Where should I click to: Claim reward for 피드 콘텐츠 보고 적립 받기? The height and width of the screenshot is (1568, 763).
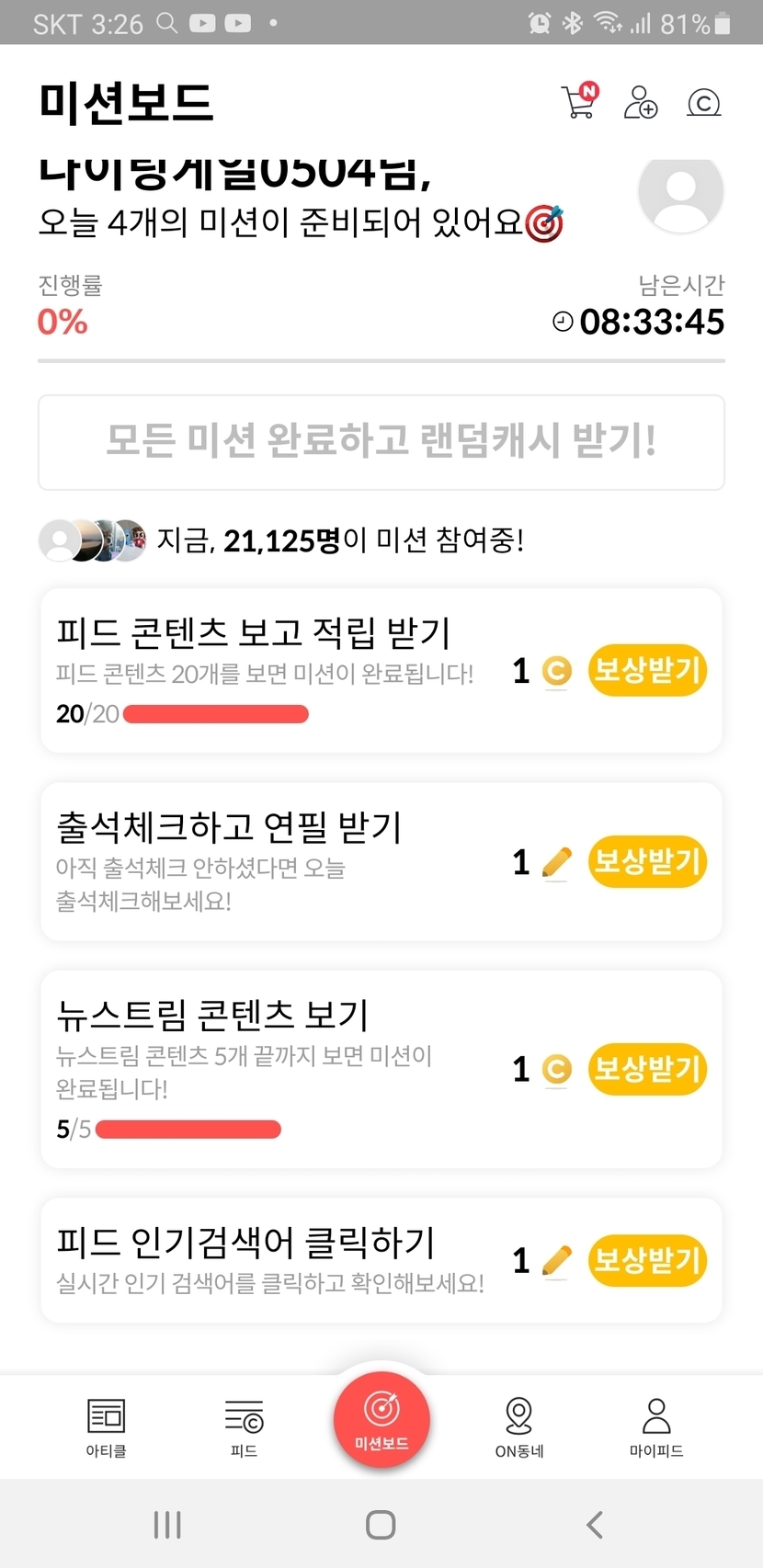click(647, 671)
